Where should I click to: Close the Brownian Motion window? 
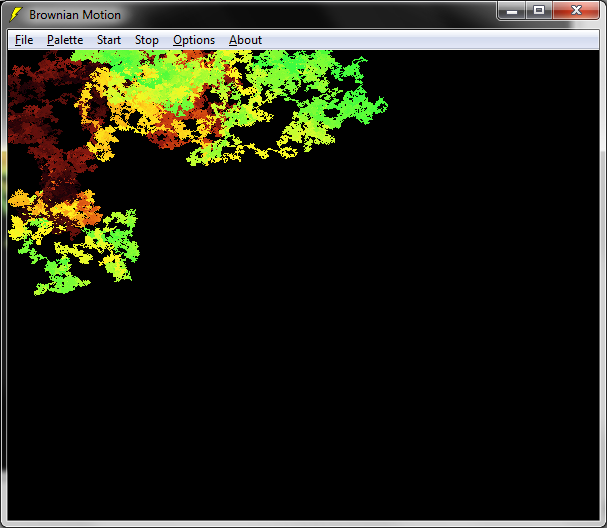pos(576,11)
